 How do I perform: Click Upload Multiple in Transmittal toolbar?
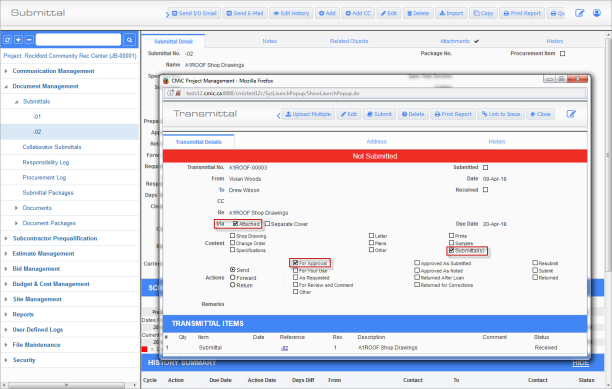[308, 114]
